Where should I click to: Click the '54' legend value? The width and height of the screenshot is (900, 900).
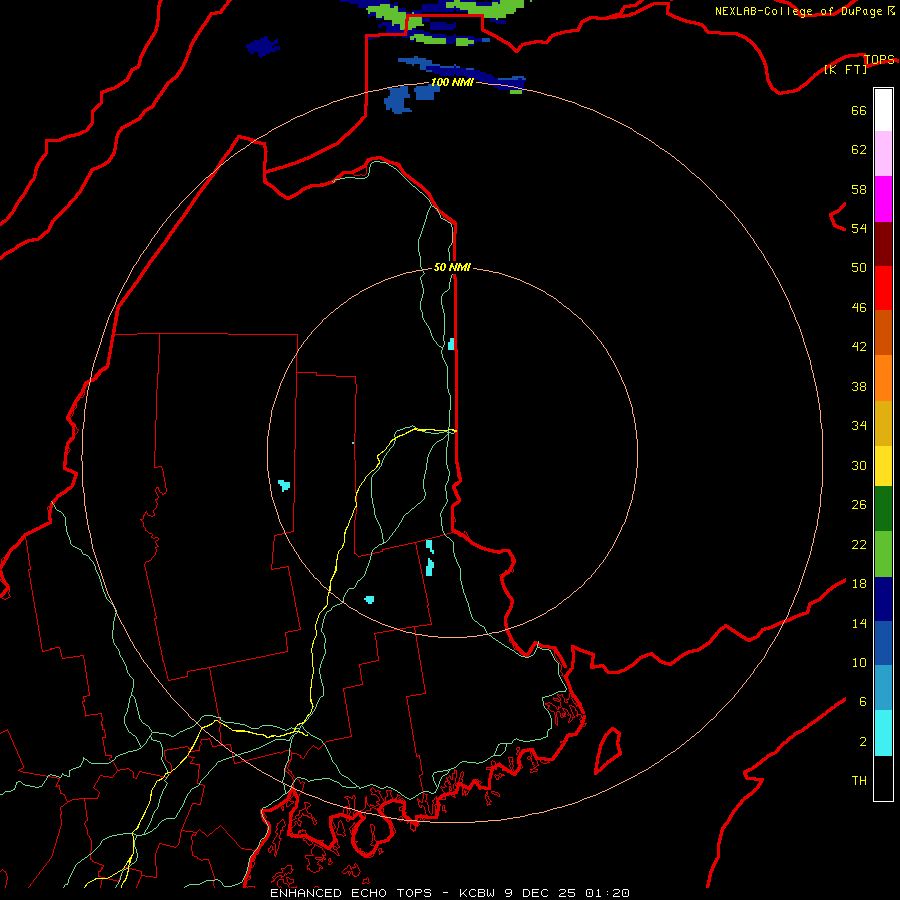(x=859, y=228)
